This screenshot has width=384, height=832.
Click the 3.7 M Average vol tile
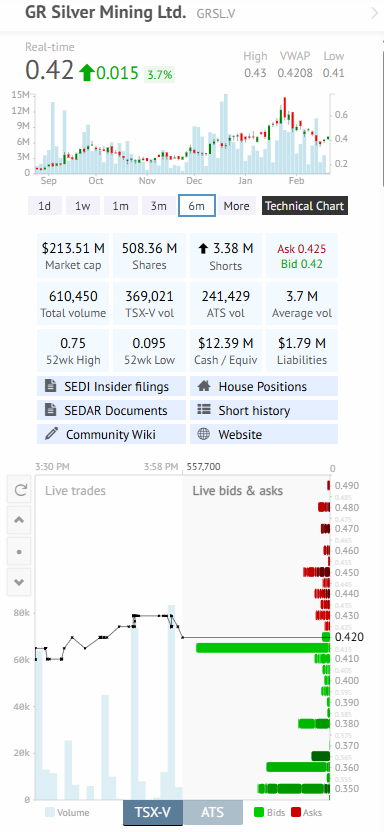[x=302, y=303]
